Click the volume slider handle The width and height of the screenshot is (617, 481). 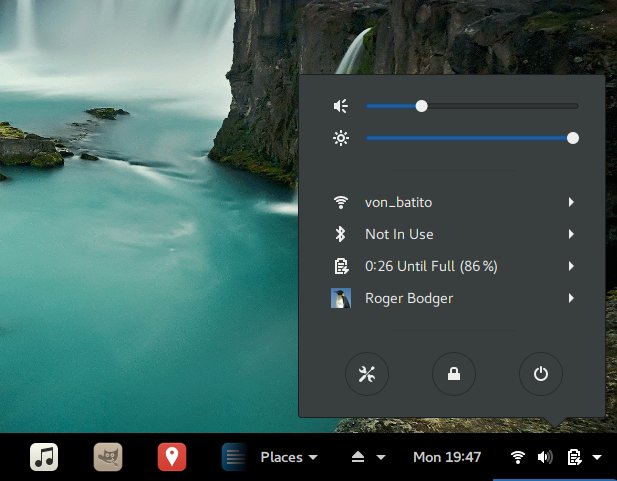tap(421, 105)
